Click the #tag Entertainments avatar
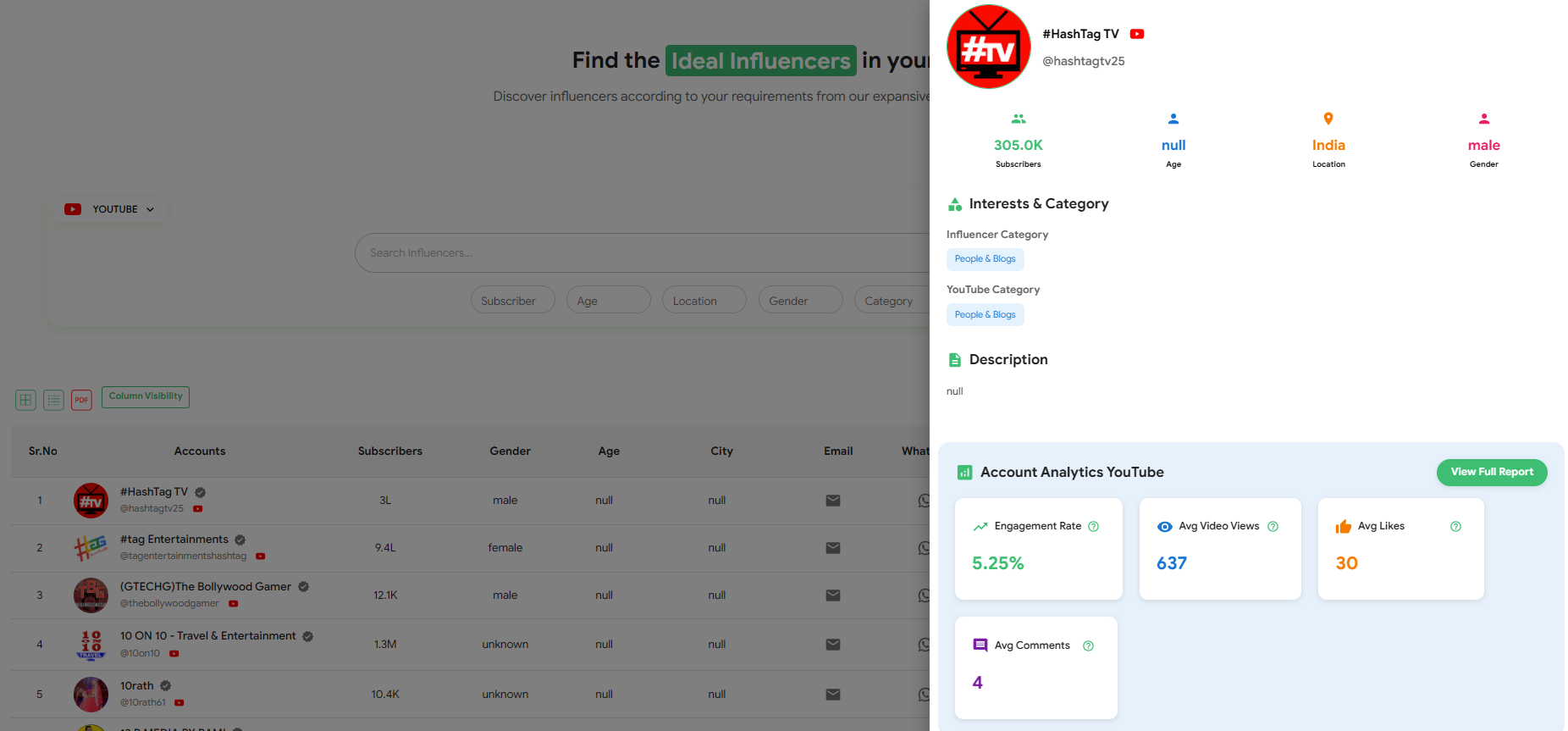The height and width of the screenshot is (731, 1568). pos(91,548)
